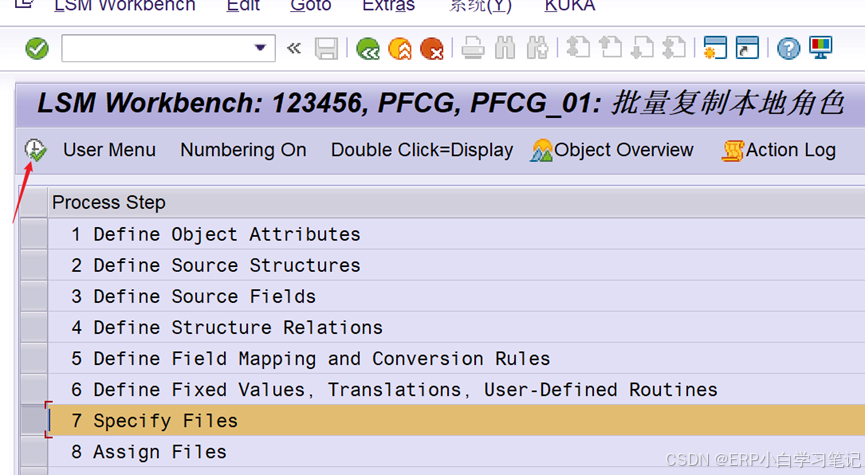Screen dimensions: 865x475
Task: Click the Action Log button
Action: click(778, 150)
